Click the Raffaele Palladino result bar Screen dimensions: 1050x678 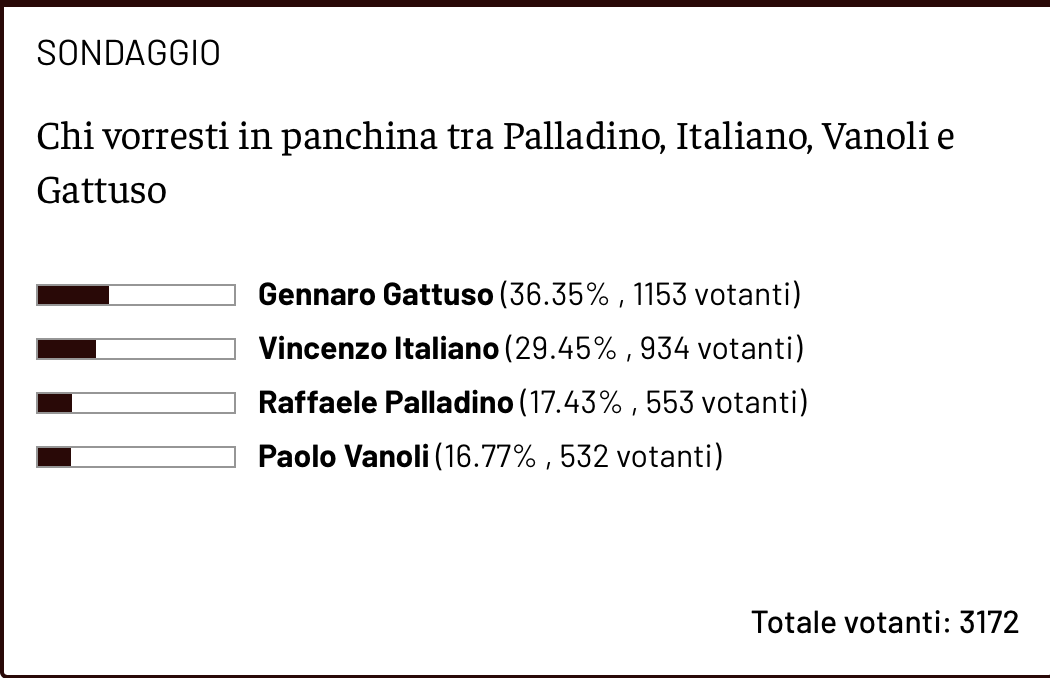click(136, 403)
